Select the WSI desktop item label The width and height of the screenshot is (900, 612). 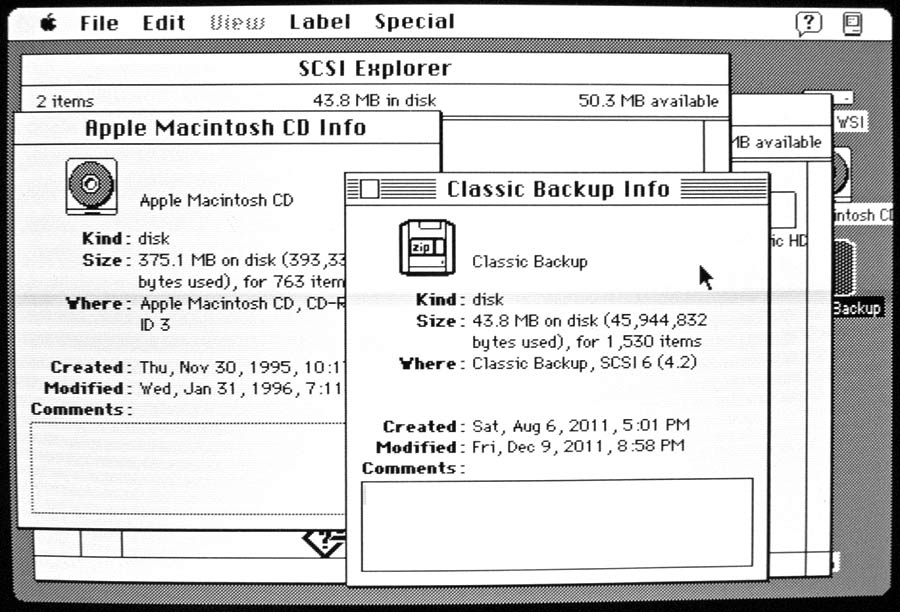850,122
